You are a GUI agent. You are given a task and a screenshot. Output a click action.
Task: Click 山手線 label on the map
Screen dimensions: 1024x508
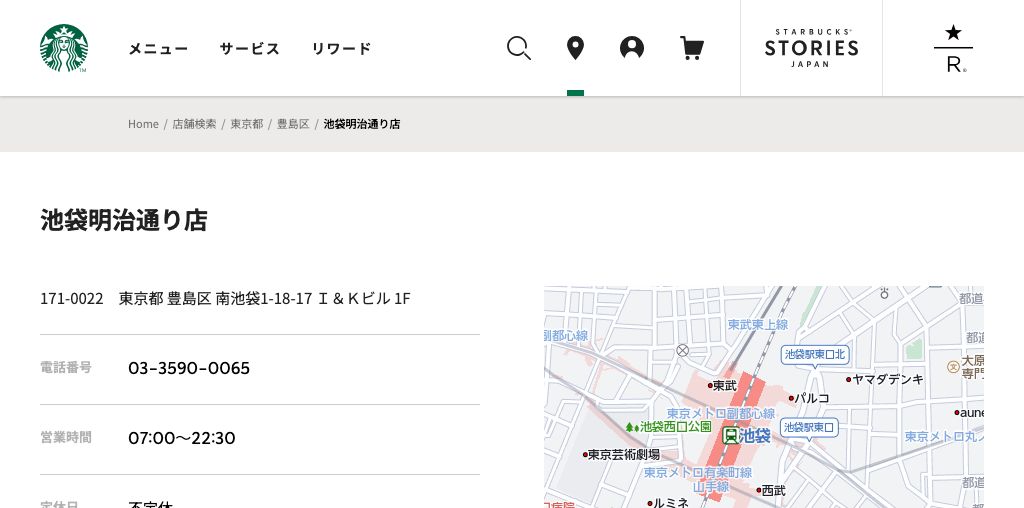click(x=711, y=486)
